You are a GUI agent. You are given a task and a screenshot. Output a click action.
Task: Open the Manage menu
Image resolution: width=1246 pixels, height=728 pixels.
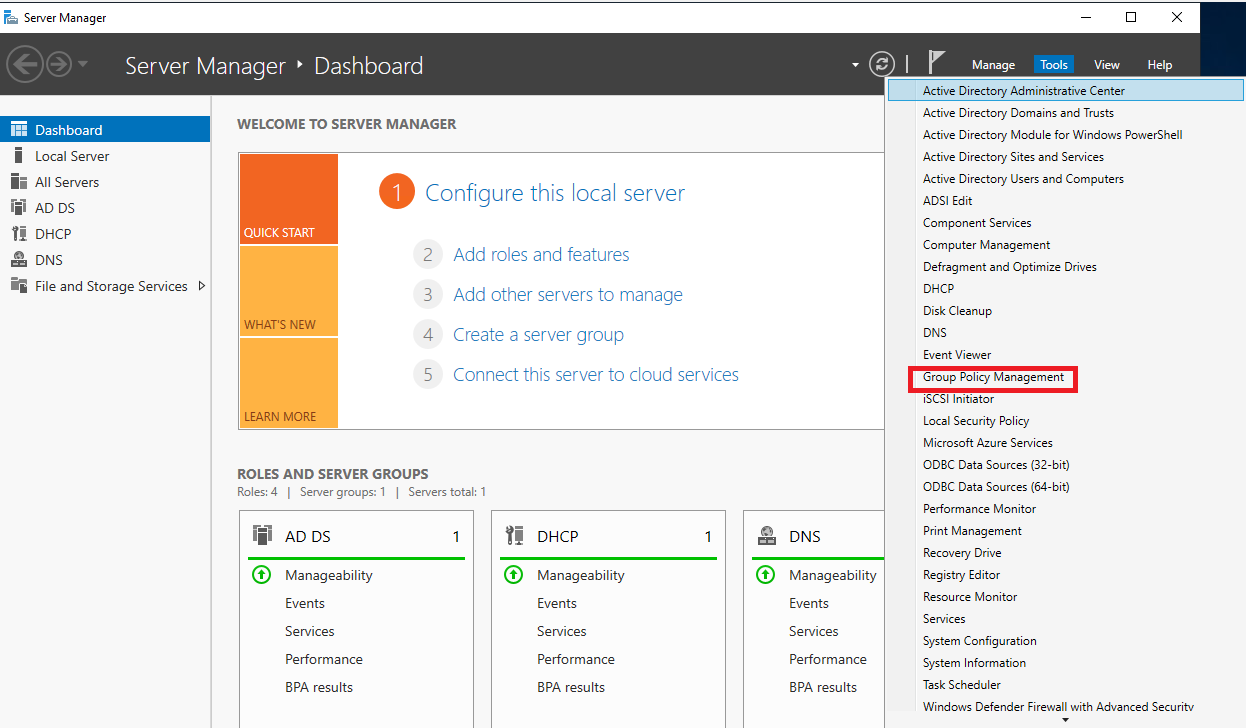993,65
